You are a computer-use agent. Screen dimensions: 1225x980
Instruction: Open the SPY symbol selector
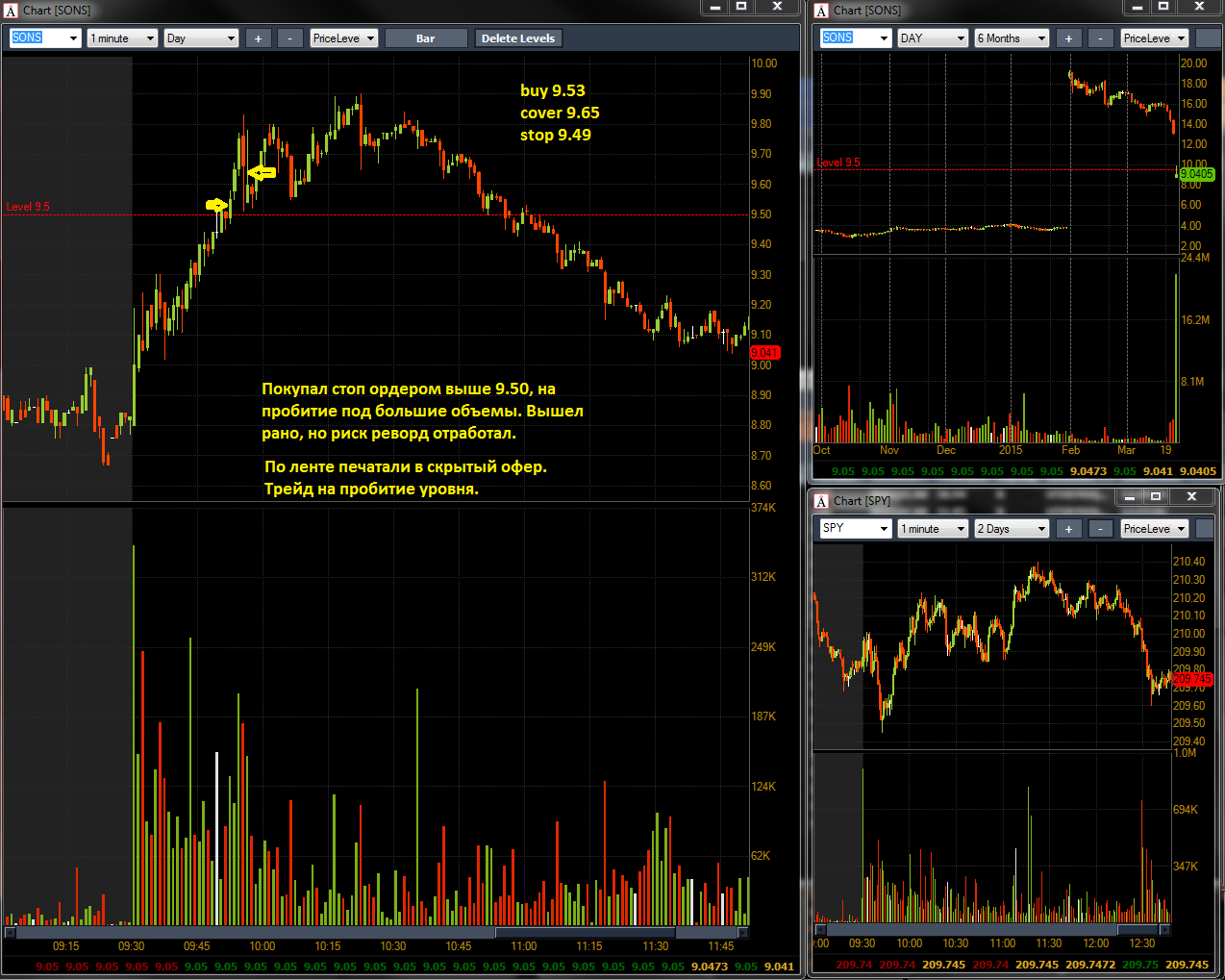pyautogui.click(x=855, y=529)
